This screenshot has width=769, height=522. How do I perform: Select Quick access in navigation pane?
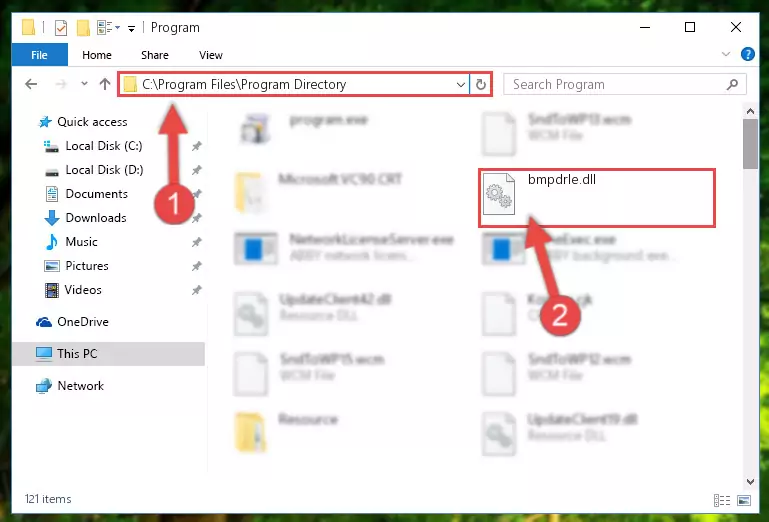click(x=92, y=122)
